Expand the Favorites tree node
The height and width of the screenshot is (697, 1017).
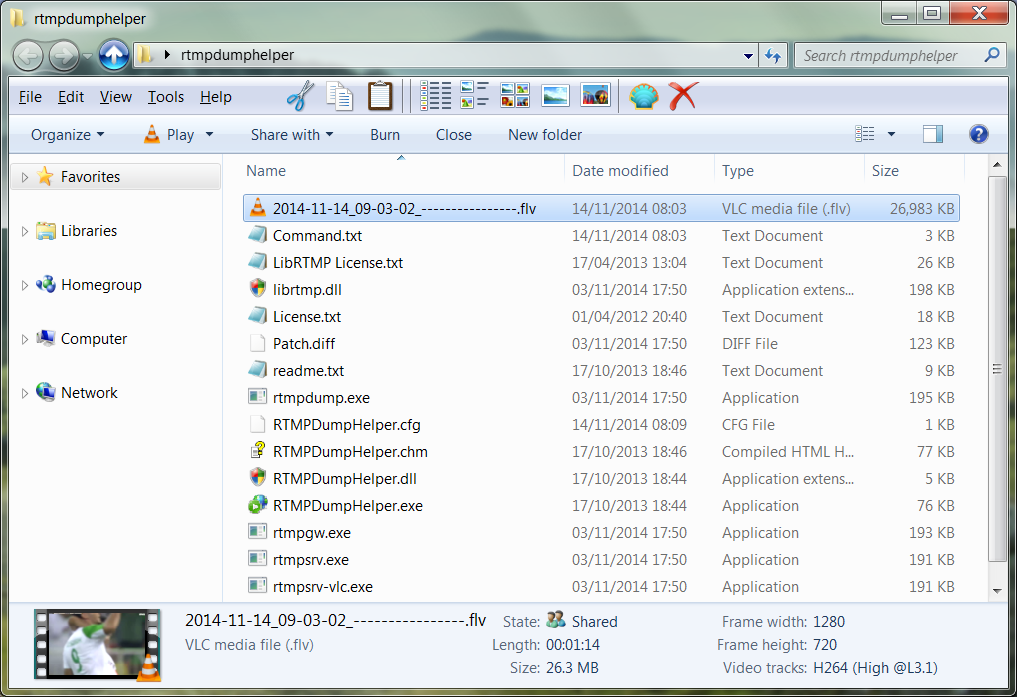click(25, 177)
